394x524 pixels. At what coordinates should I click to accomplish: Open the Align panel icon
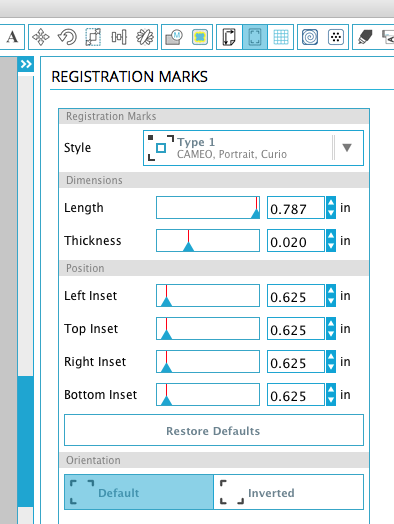119,37
